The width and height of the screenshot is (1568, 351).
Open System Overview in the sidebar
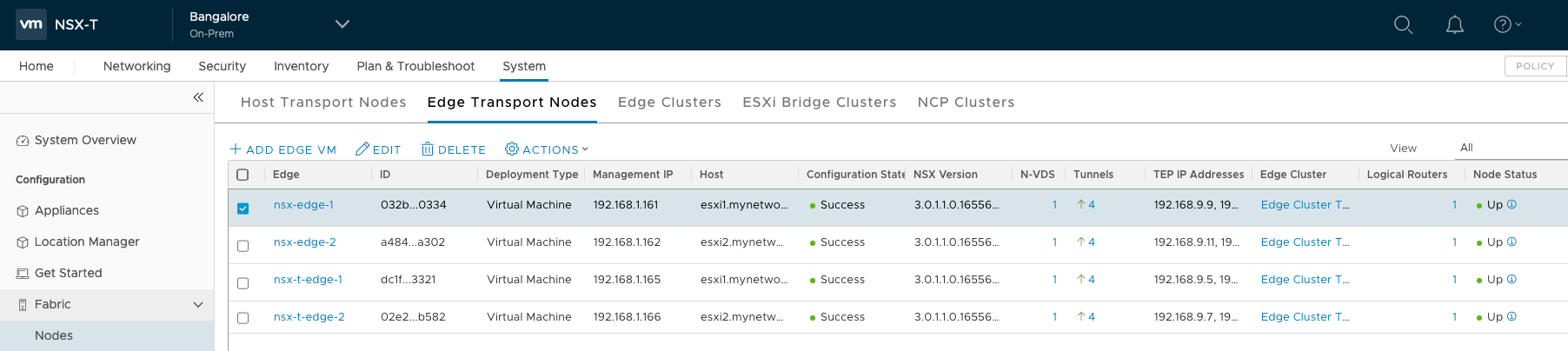coord(85,140)
